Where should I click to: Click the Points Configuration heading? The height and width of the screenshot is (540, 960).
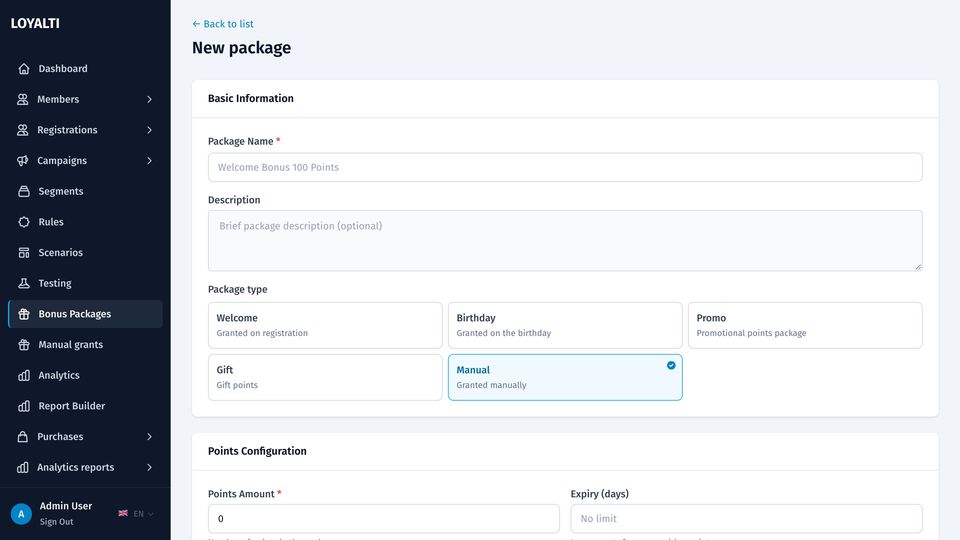pyautogui.click(x=257, y=451)
